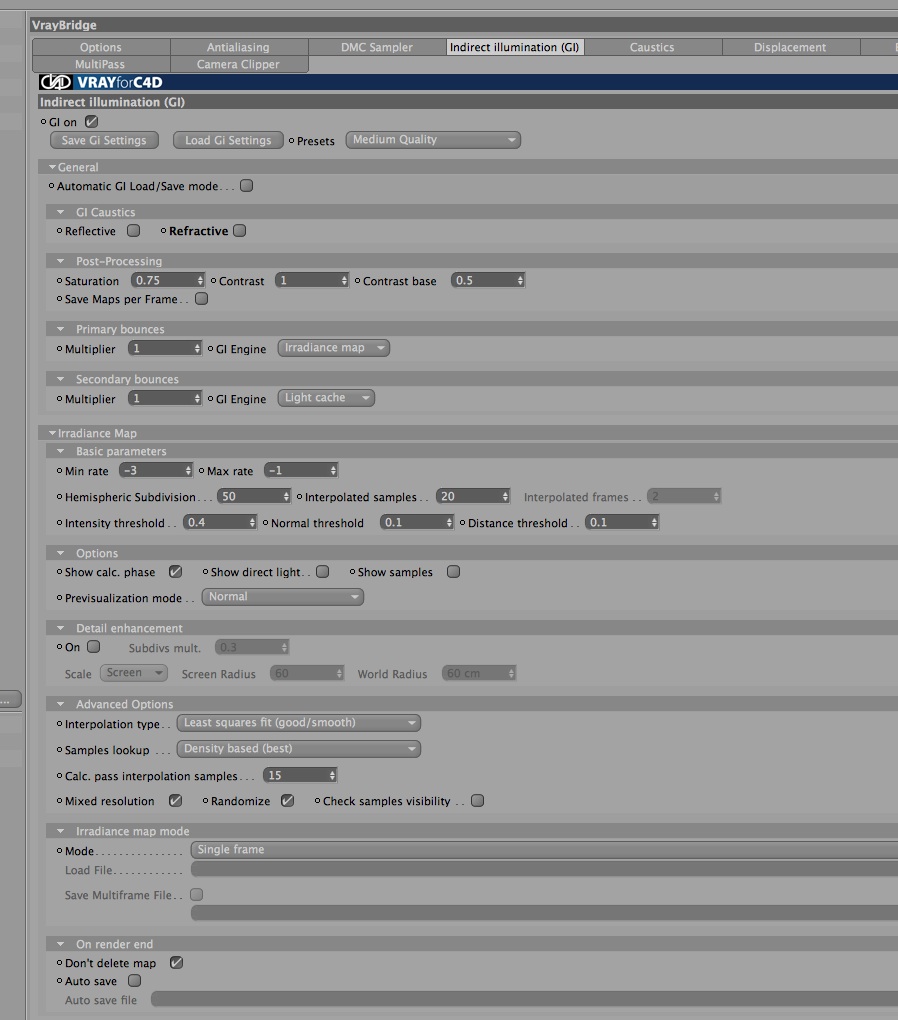Click Hemispheric Subdivision value field
This screenshot has width=898, height=1020.
click(x=250, y=496)
